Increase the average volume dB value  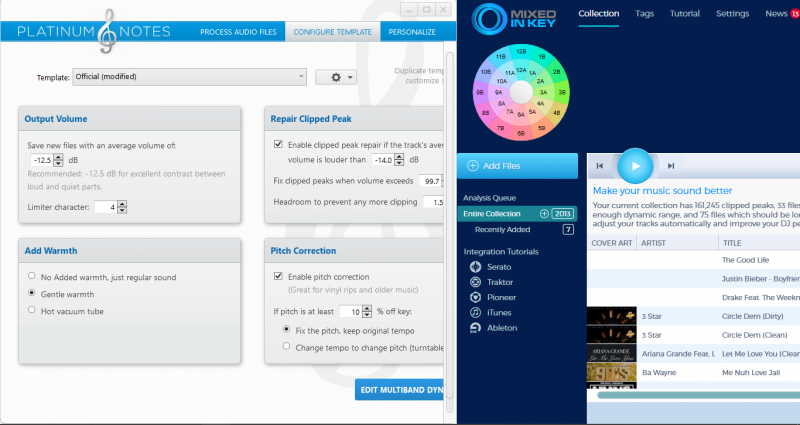pyautogui.click(x=58, y=157)
